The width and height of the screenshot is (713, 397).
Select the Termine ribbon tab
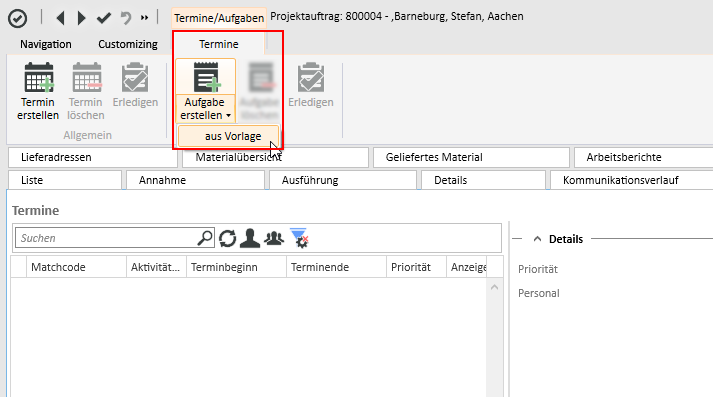pos(219,44)
